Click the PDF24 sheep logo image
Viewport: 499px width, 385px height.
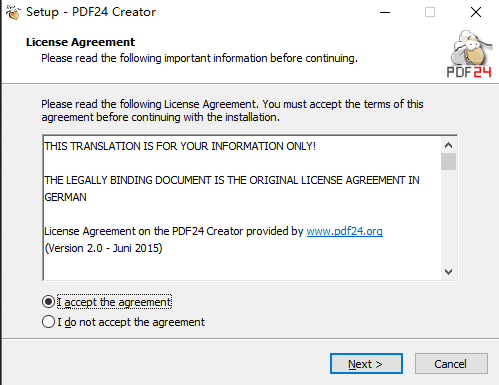click(470, 54)
